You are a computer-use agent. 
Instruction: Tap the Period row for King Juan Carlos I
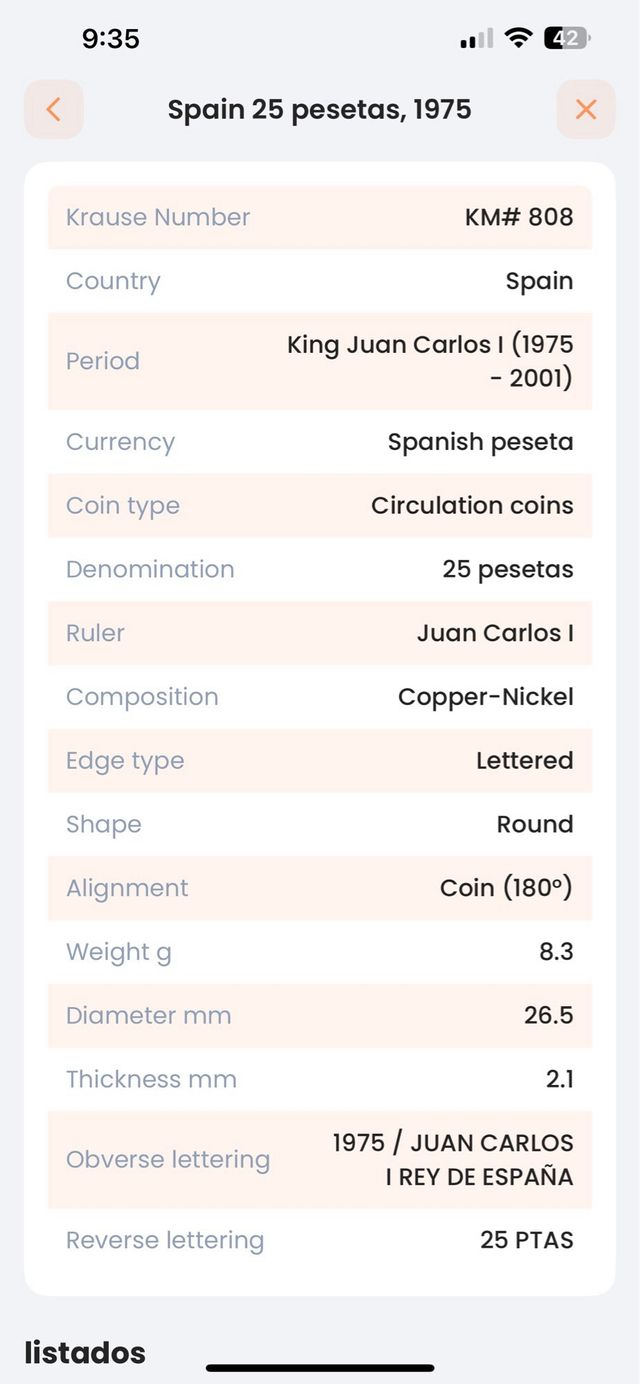click(320, 361)
